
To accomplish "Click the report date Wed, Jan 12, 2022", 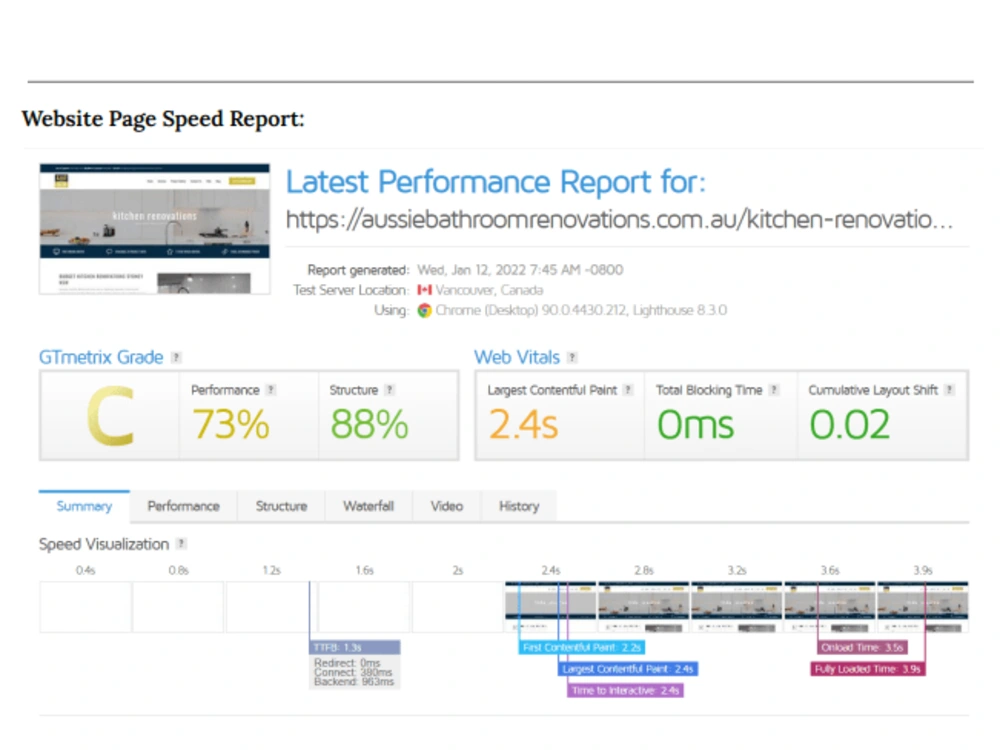I will (520, 270).
